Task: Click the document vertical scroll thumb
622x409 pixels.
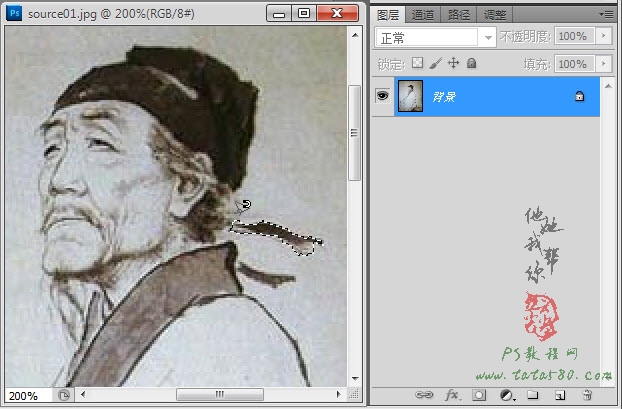Action: pos(354,132)
